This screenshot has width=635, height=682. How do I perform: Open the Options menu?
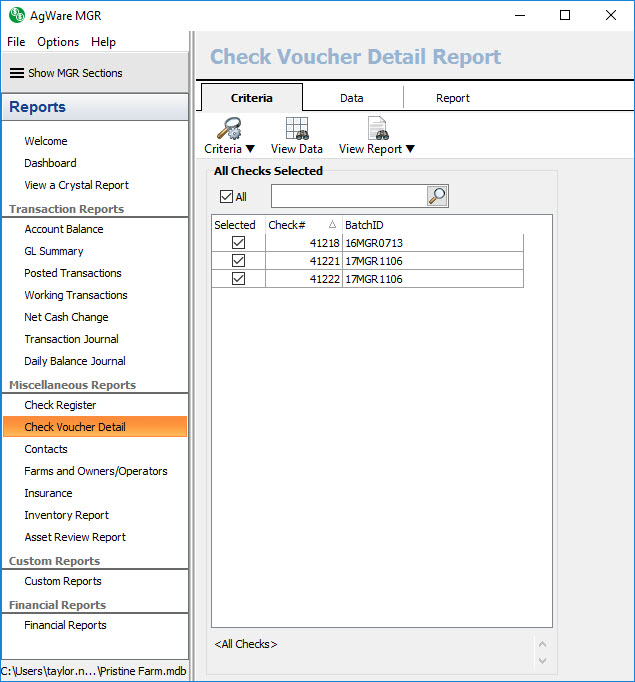pos(58,42)
